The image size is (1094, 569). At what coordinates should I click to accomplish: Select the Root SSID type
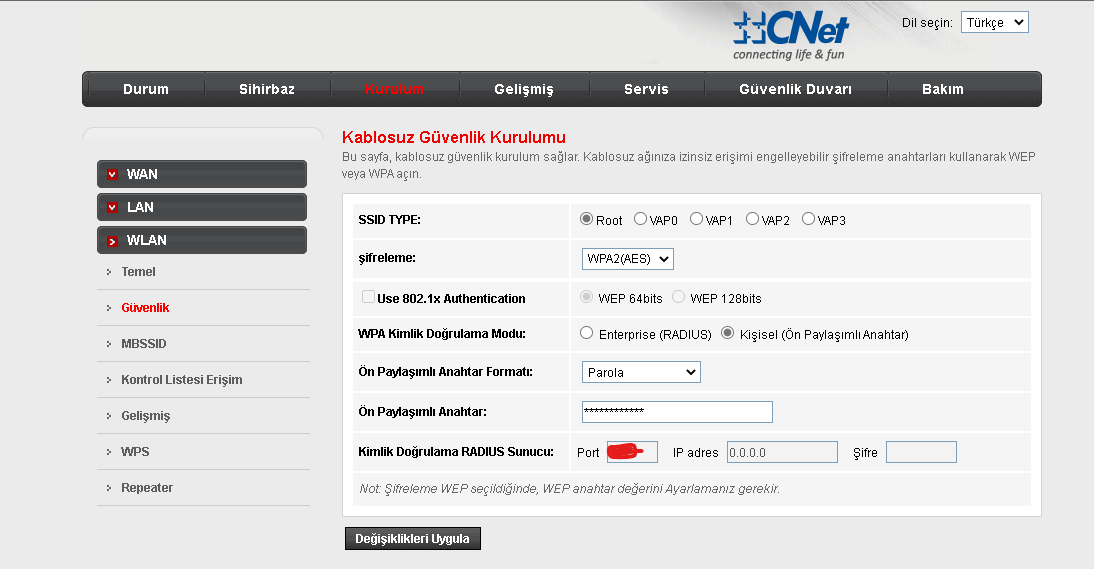pyautogui.click(x=586, y=219)
